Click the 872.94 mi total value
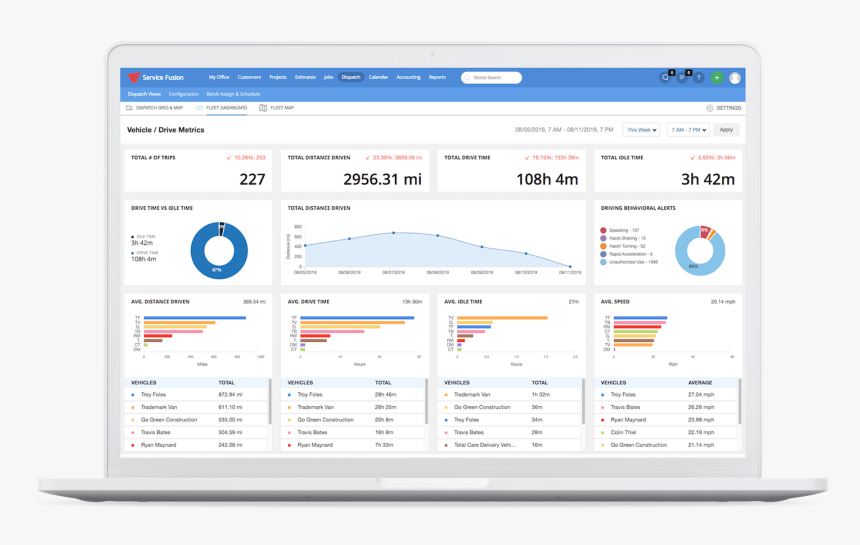The image size is (860, 545). coord(230,395)
